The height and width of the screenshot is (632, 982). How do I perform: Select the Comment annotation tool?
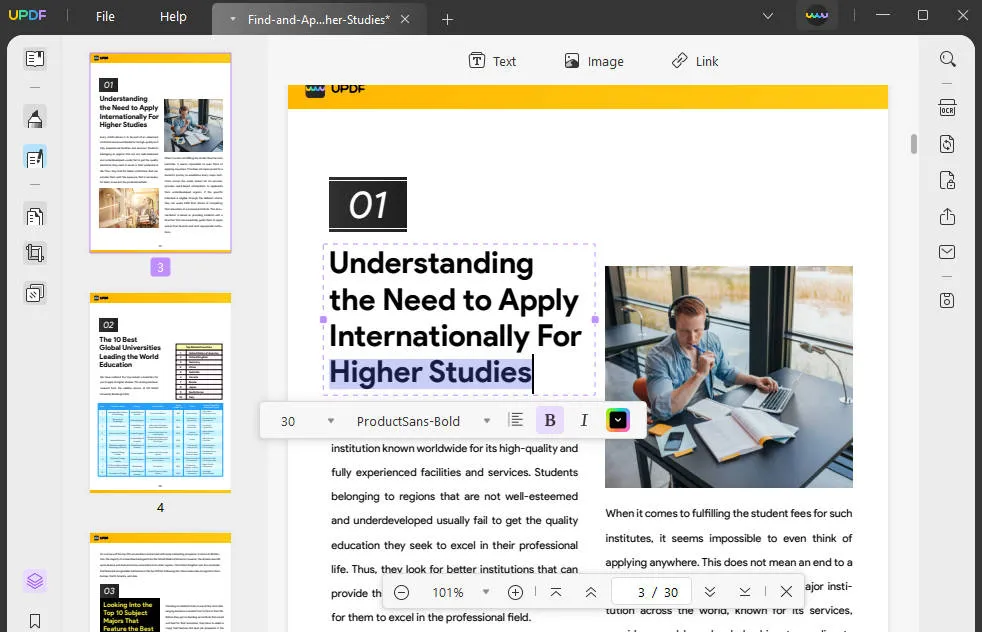pyautogui.click(x=35, y=117)
